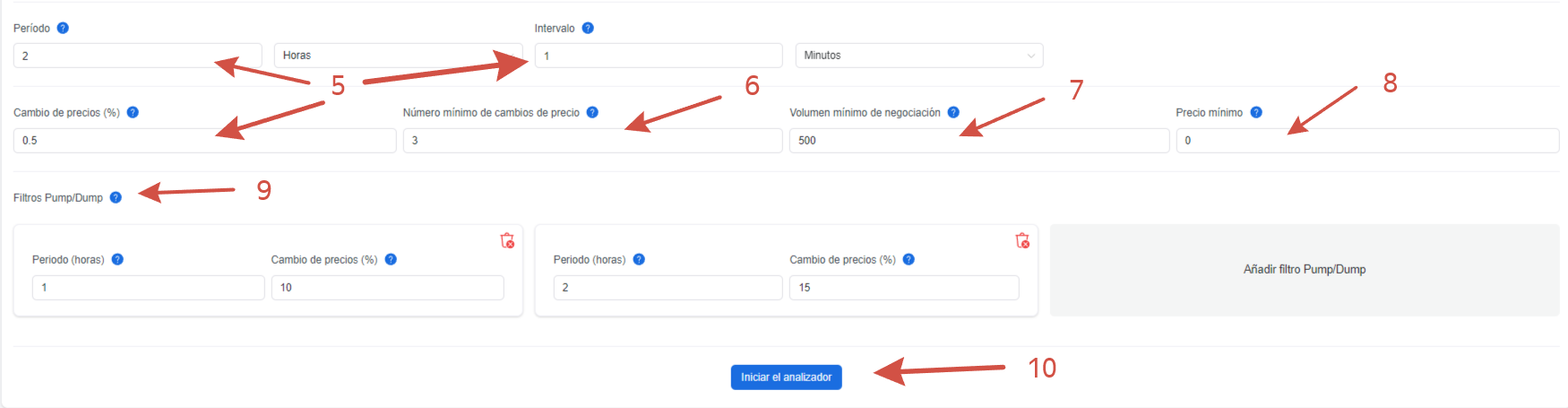Select the Intervalo value field containing 1
The height and width of the screenshot is (408, 1568).
click(659, 56)
